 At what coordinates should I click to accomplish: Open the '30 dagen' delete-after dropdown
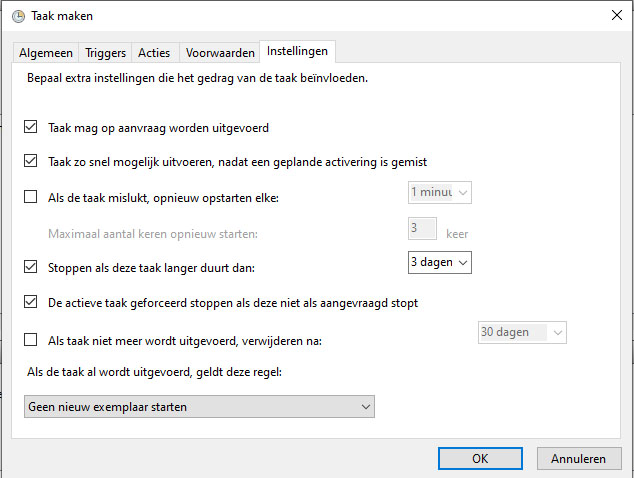point(522,332)
